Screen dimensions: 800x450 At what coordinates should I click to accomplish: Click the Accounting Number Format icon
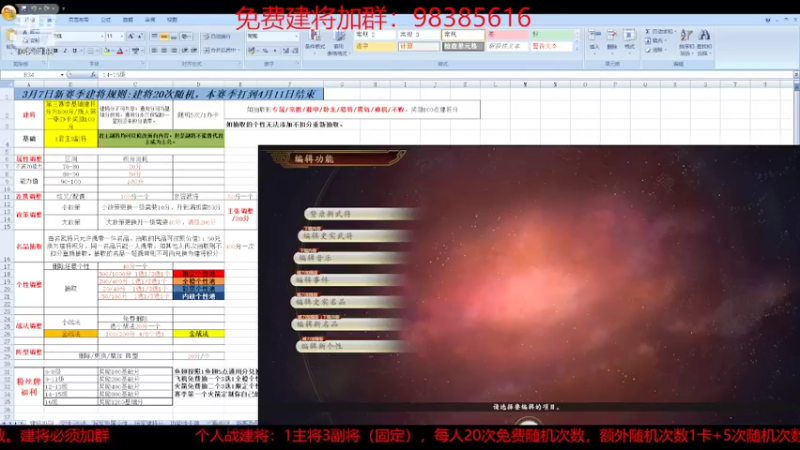click(x=252, y=51)
